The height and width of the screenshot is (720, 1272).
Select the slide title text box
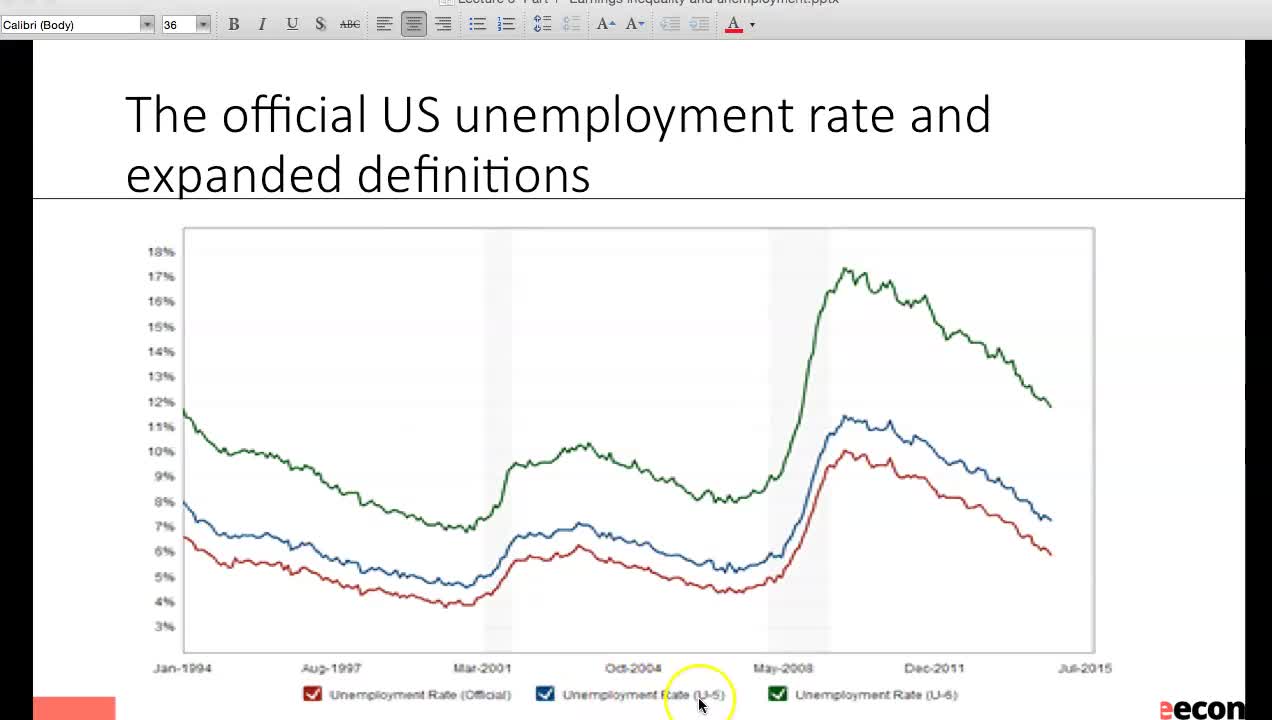[x=558, y=144]
